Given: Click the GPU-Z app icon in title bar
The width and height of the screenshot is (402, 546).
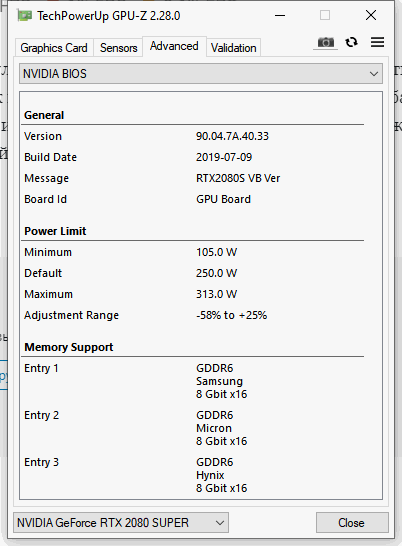Looking at the screenshot, I should (x=25, y=15).
